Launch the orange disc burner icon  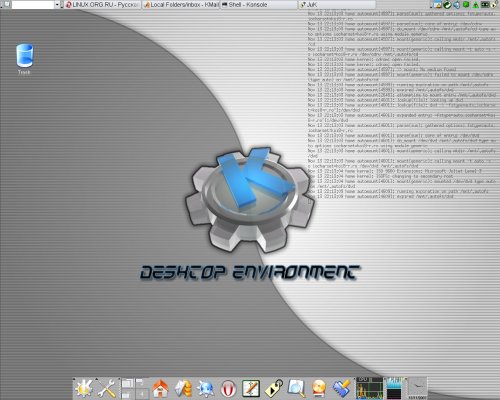319,389
